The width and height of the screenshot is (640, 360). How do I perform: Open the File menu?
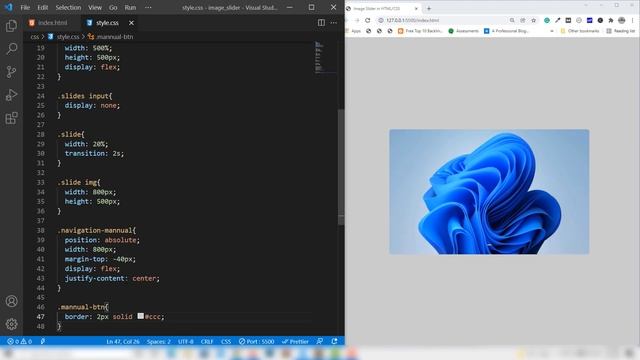pos(25,7)
